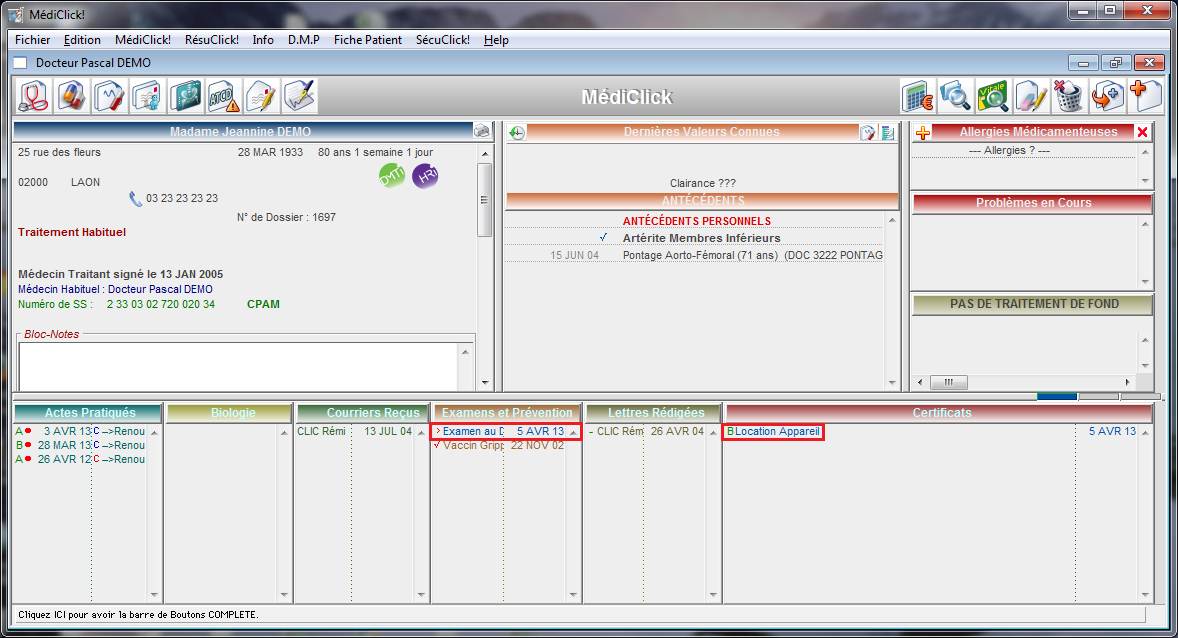This screenshot has width=1178, height=638.
Task: Click the Traitement Habituel label
Action: tap(72, 232)
